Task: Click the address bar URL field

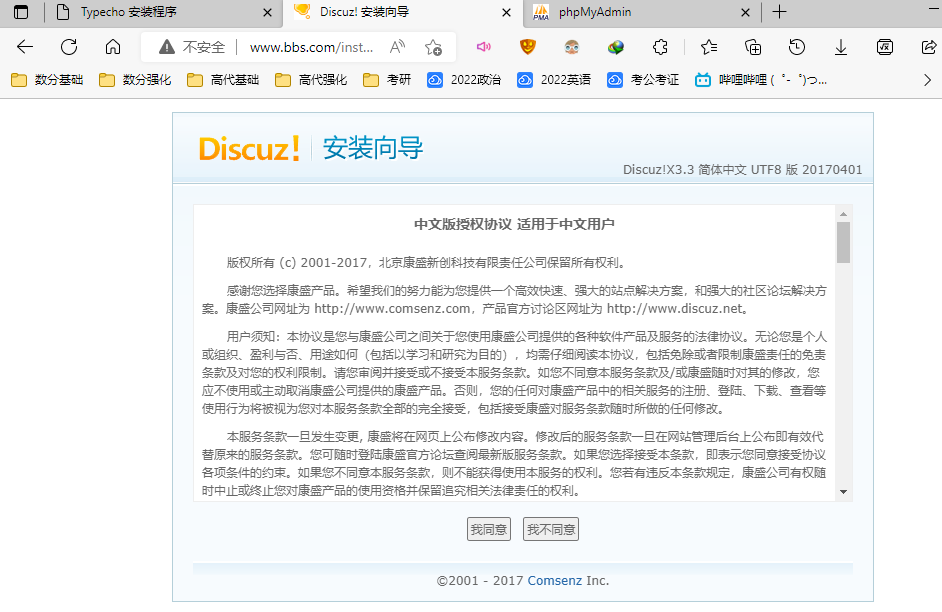Action: tap(310, 47)
